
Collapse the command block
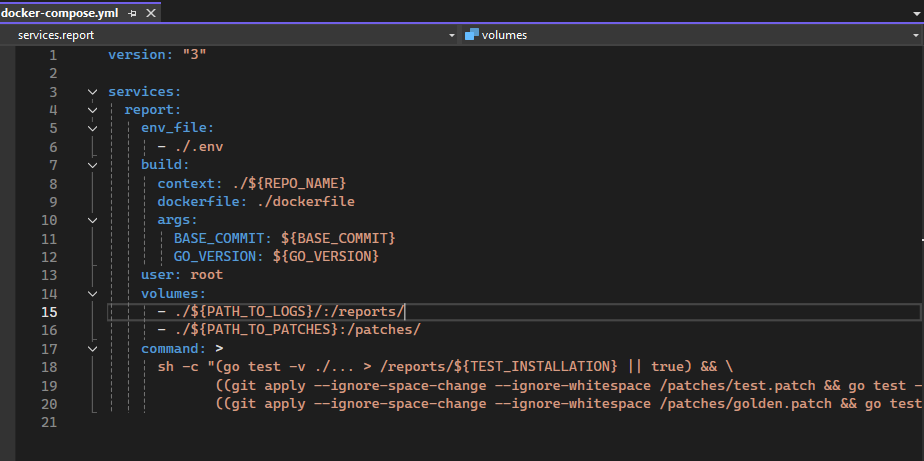pyautogui.click(x=92, y=349)
